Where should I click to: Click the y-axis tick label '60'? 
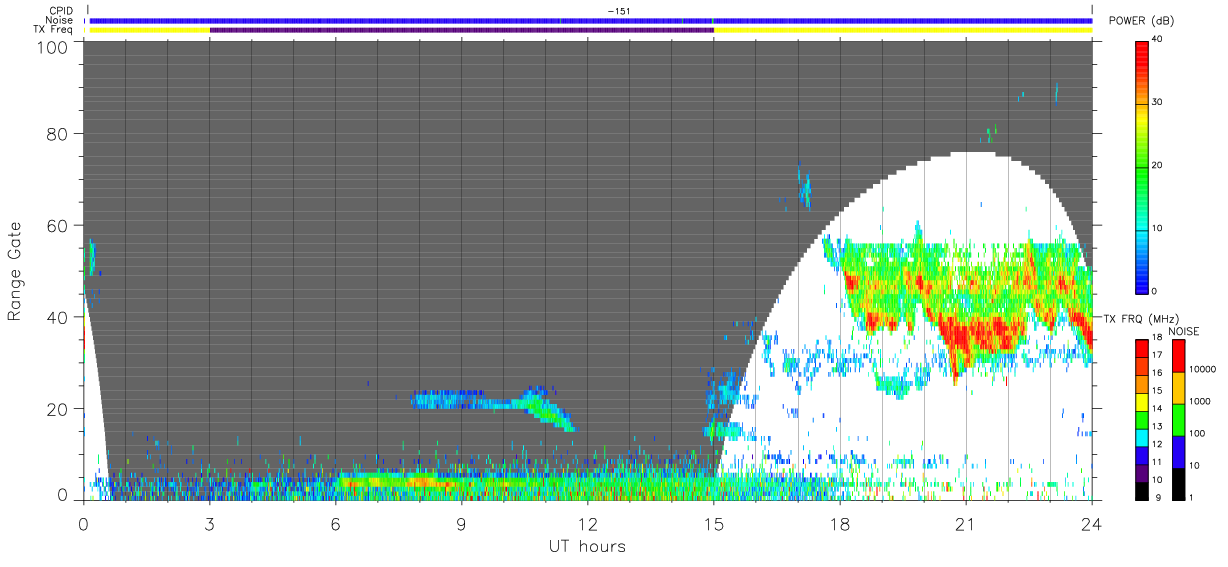pos(58,226)
